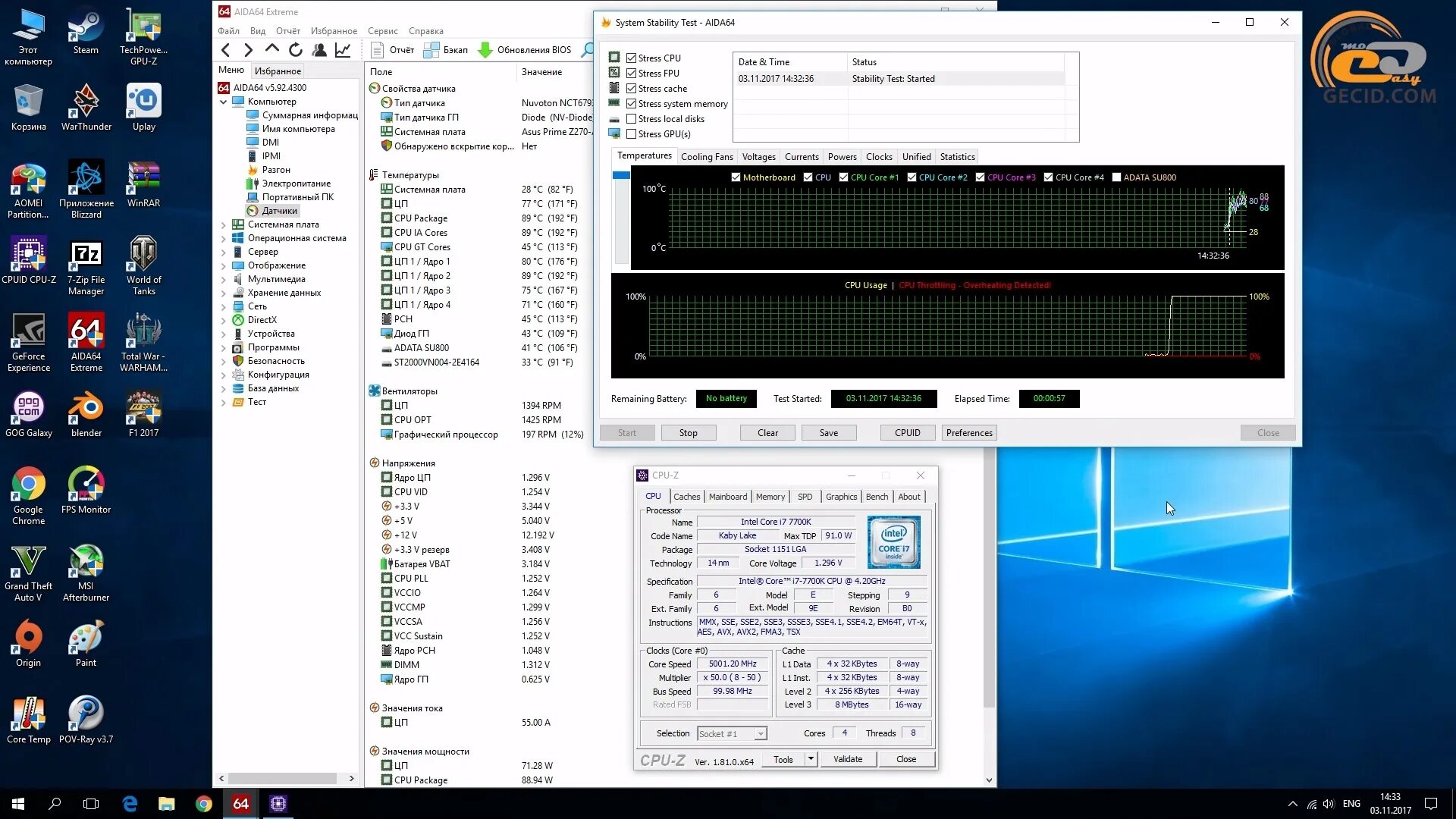Click AIDA64 back navigation arrow
The image size is (1456, 819).
pos(225,50)
